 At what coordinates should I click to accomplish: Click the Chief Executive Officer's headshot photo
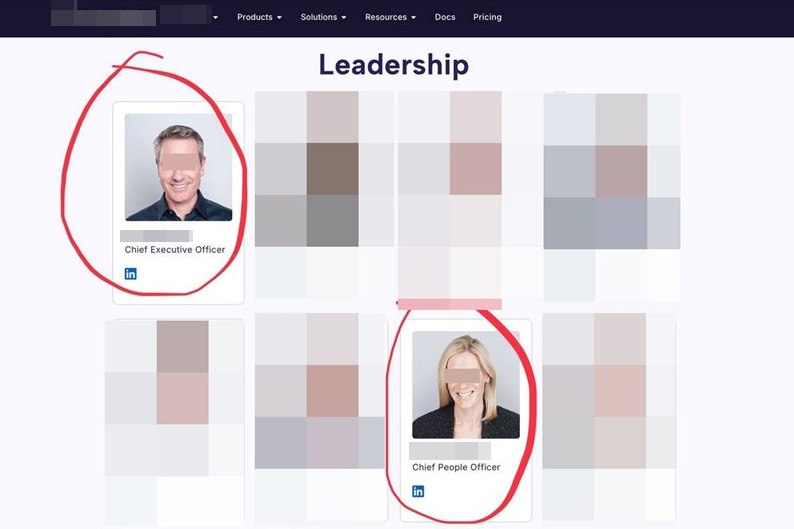179,167
